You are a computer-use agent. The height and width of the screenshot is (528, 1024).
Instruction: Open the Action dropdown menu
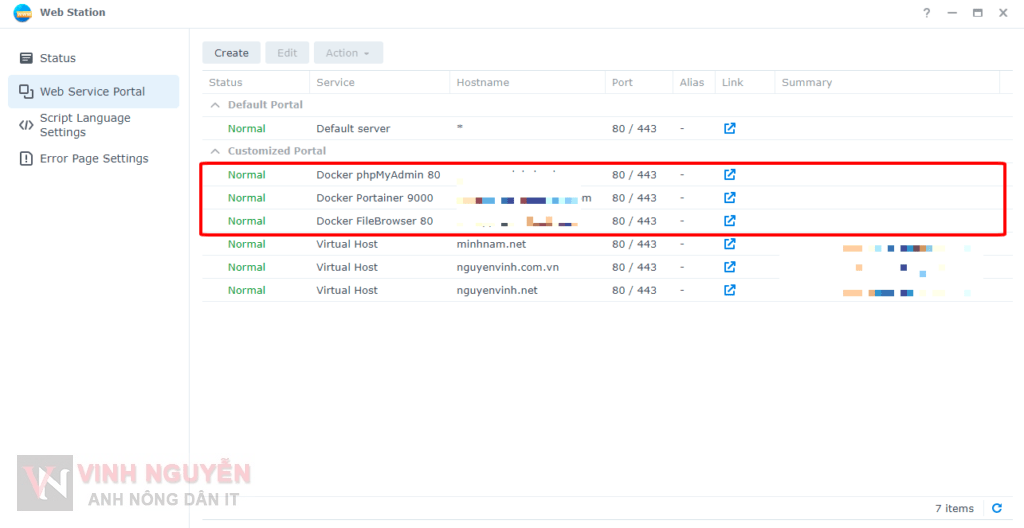[347, 53]
